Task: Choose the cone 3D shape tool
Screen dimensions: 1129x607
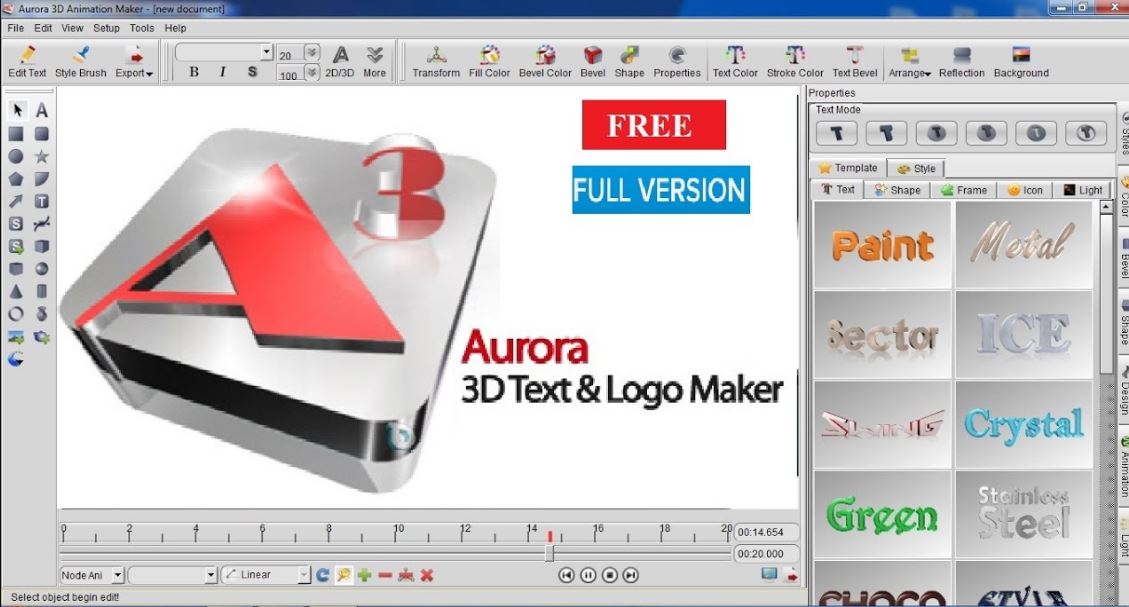Action: tap(16, 291)
